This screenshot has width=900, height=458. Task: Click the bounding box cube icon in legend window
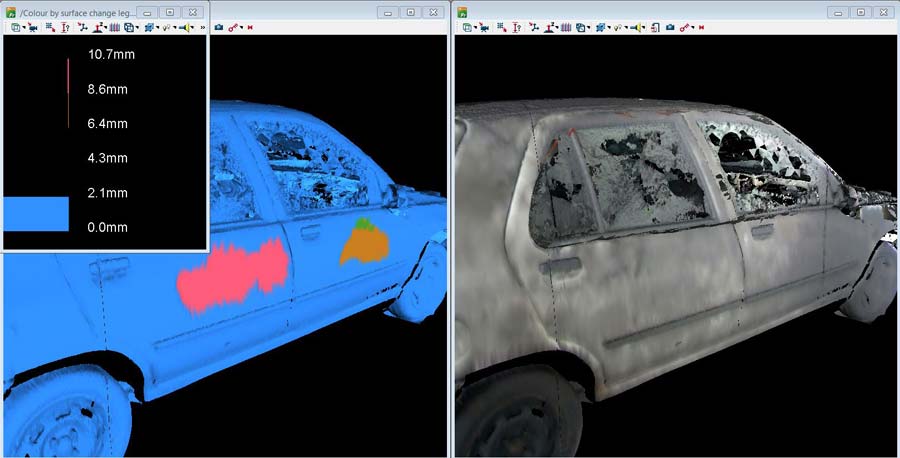pyautogui.click(x=130, y=28)
